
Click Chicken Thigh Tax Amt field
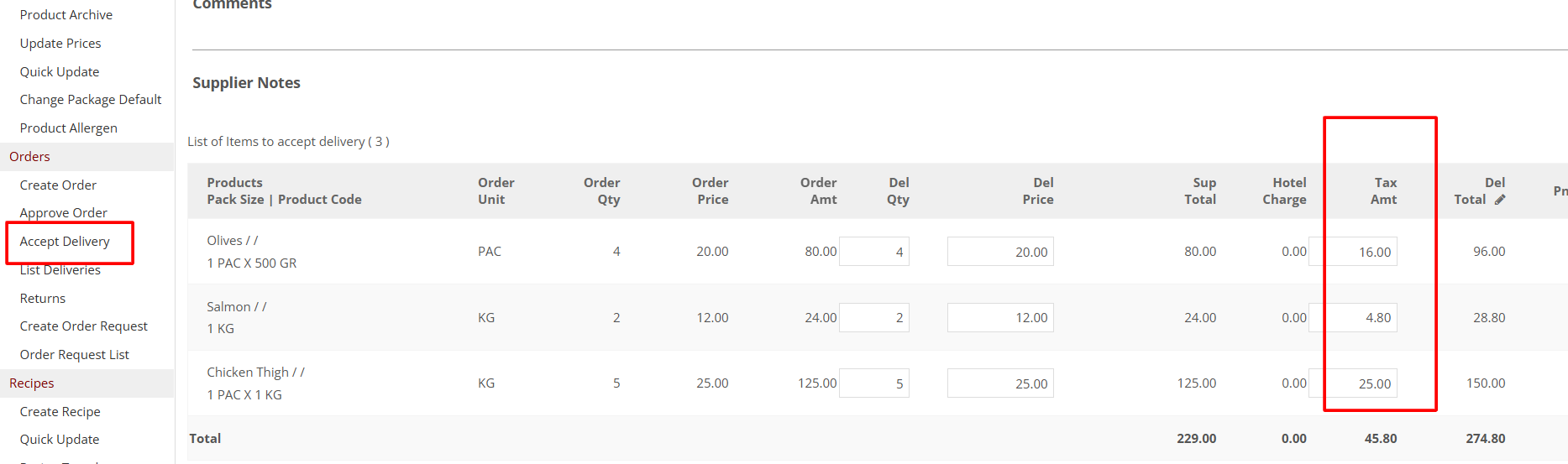[x=1361, y=383]
